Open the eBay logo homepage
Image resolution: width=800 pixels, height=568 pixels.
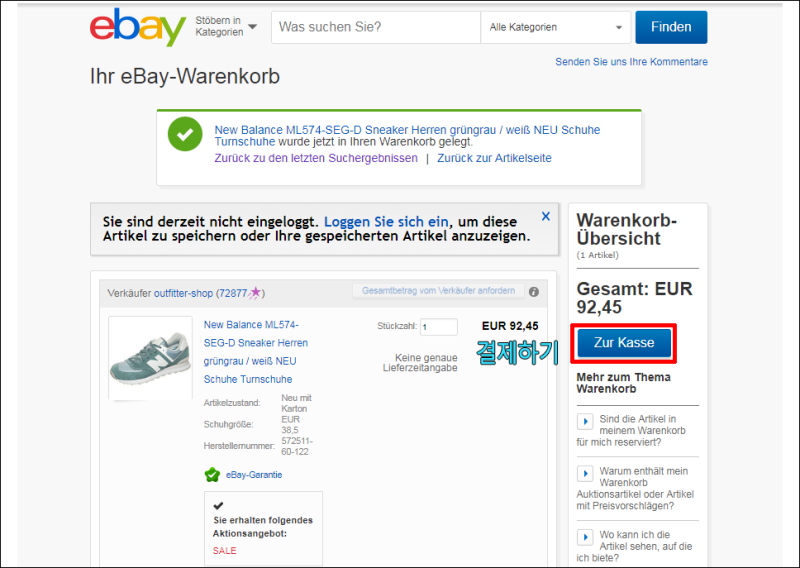coord(138,27)
